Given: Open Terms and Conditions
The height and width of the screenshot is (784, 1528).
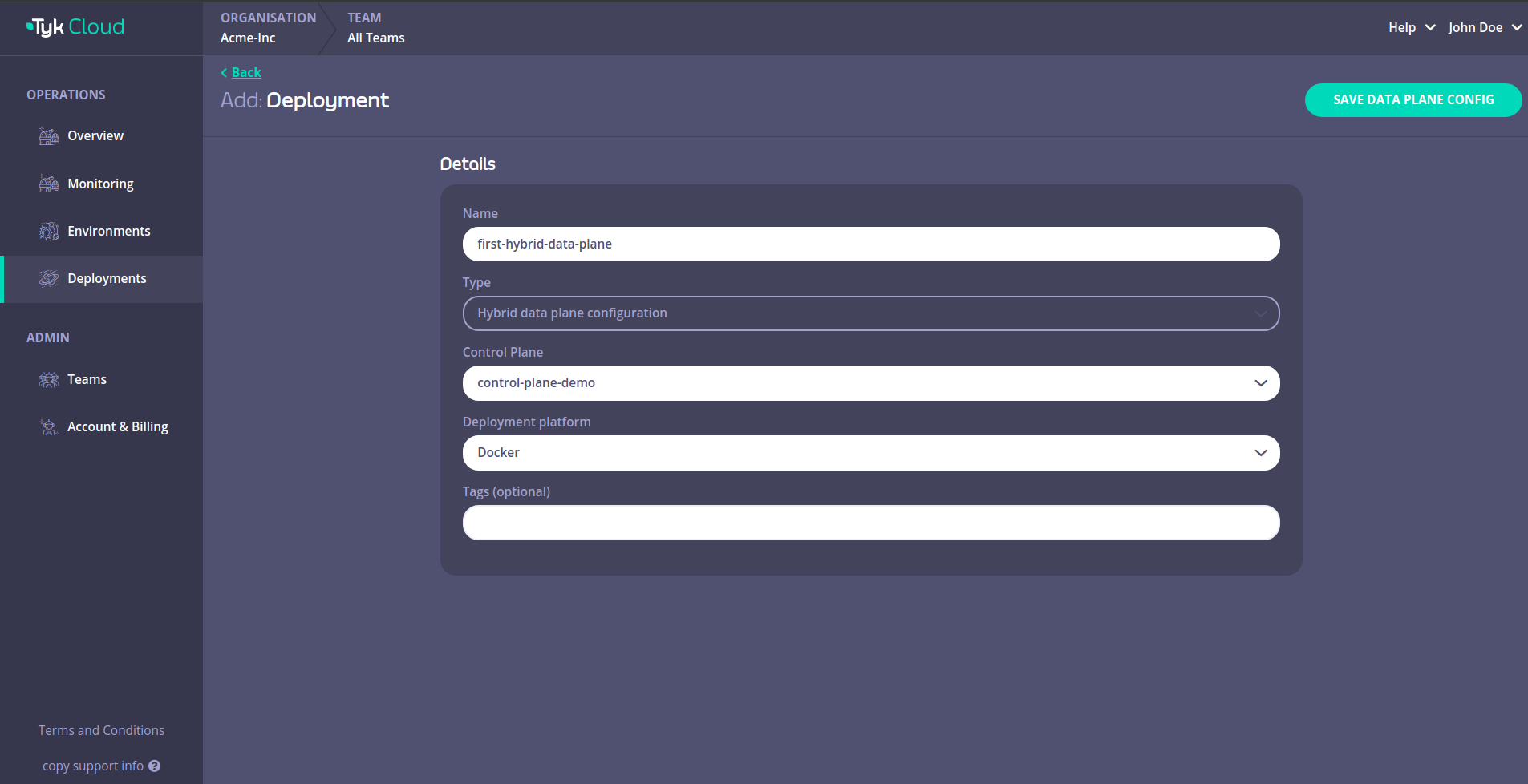Looking at the screenshot, I should [x=101, y=730].
